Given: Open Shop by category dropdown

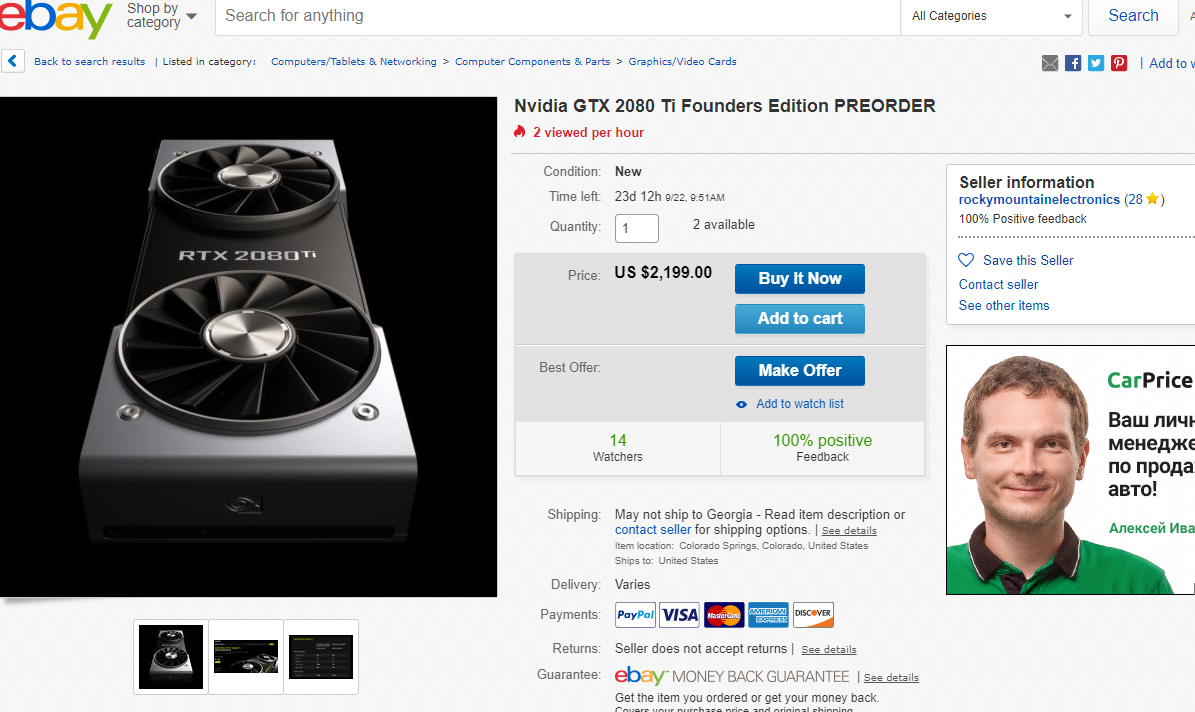Looking at the screenshot, I should click(160, 16).
